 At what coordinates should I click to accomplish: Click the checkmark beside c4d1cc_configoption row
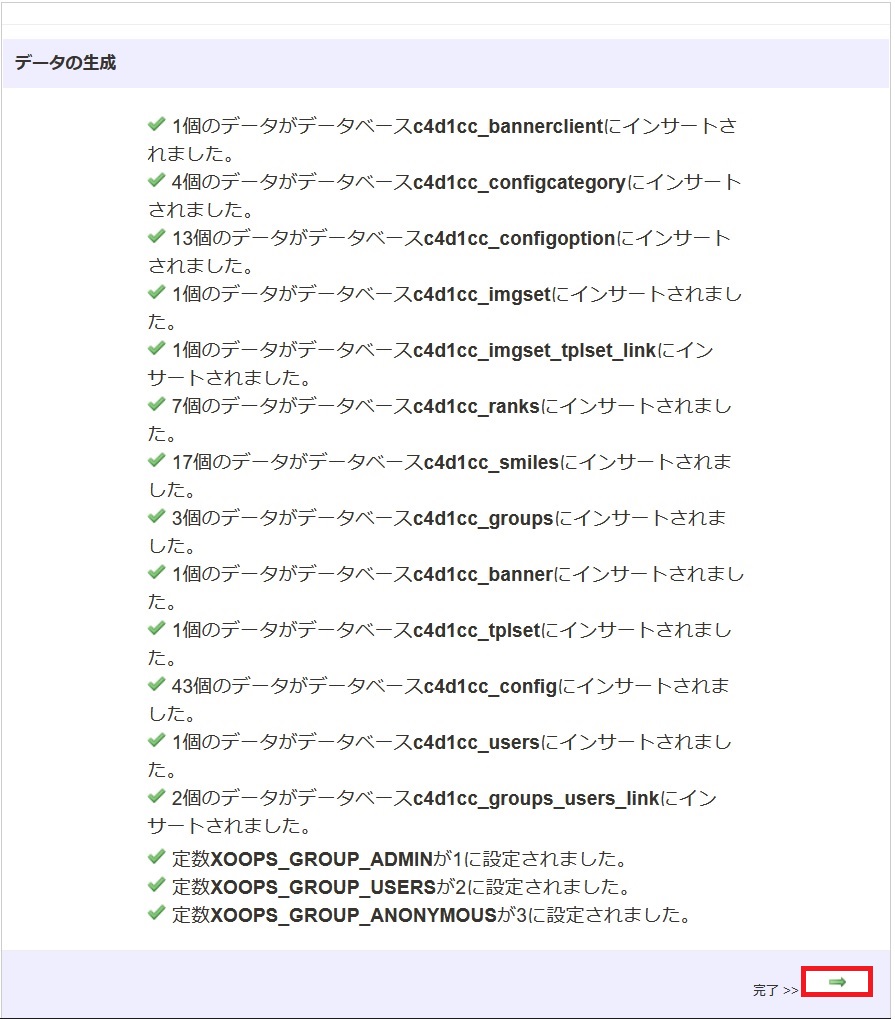click(156, 236)
